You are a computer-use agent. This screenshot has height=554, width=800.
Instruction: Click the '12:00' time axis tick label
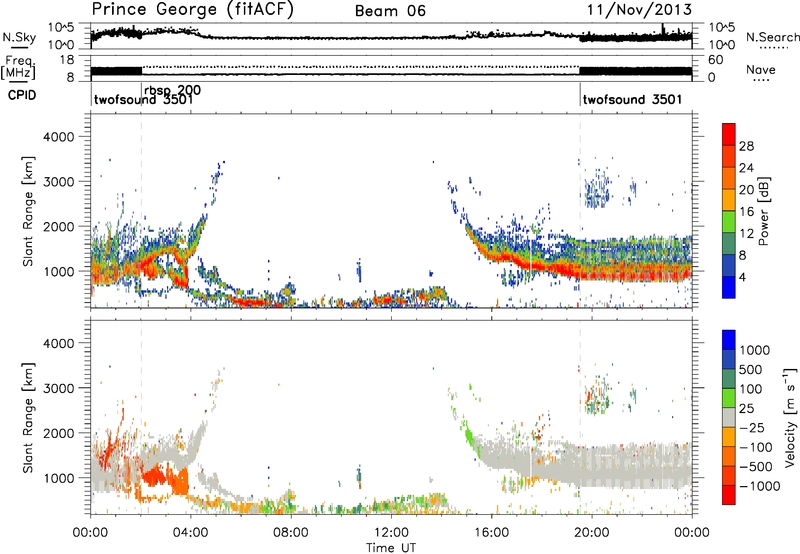click(391, 533)
